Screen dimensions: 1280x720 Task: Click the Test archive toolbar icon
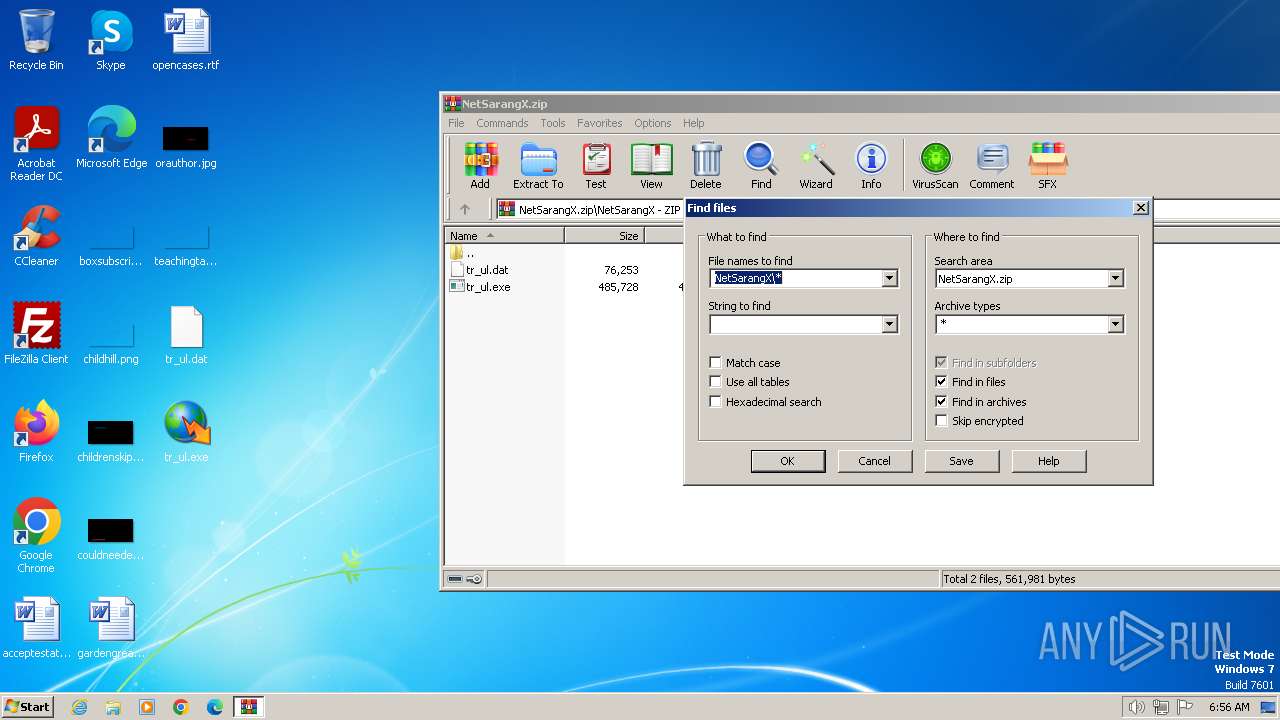pyautogui.click(x=596, y=165)
